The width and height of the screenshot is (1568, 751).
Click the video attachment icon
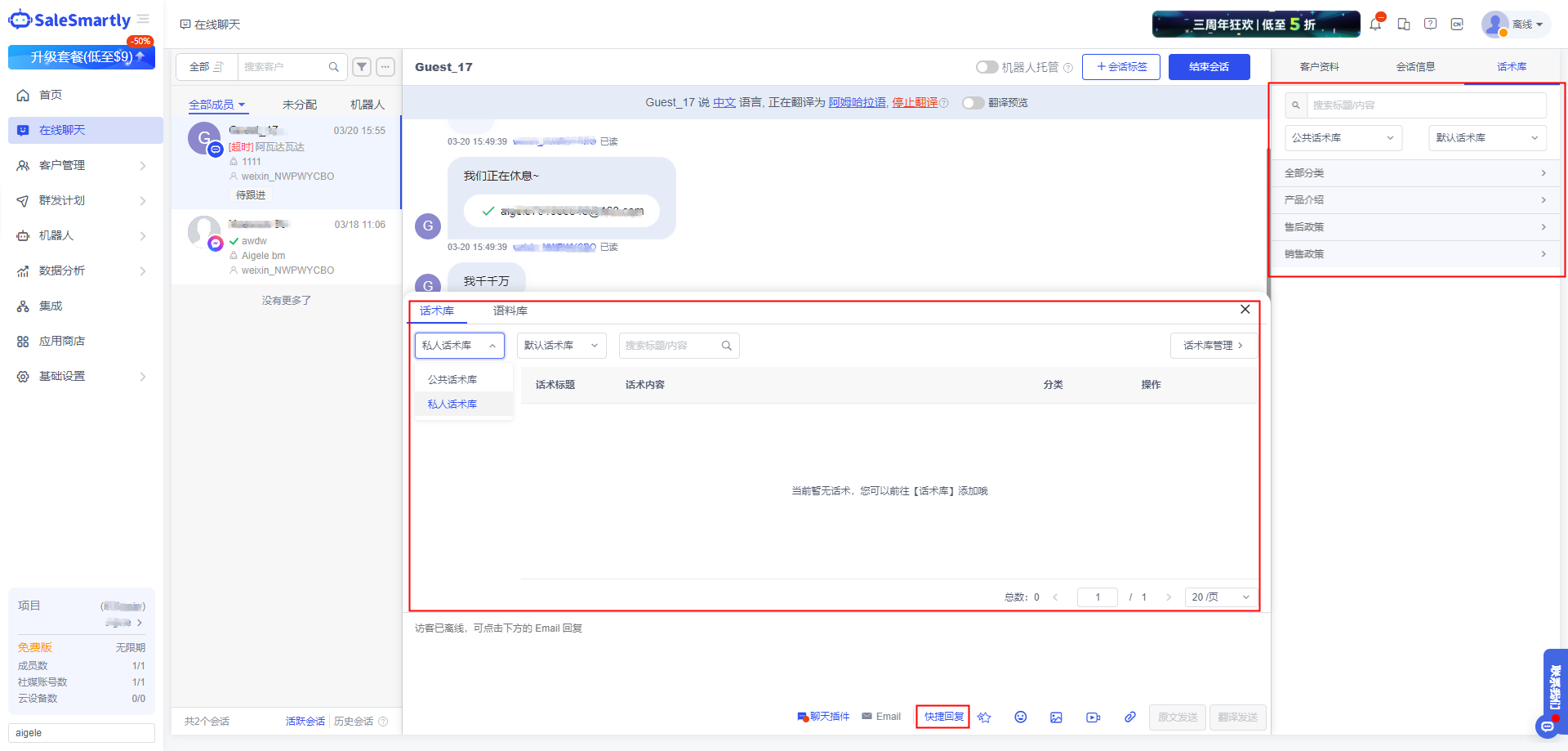pyautogui.click(x=1093, y=717)
